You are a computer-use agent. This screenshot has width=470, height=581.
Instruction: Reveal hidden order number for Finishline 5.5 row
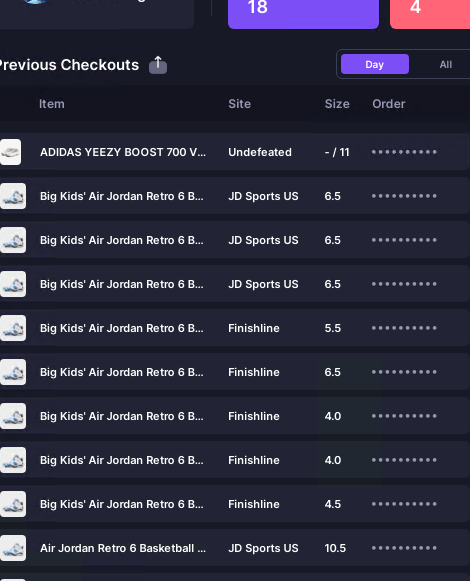(404, 328)
